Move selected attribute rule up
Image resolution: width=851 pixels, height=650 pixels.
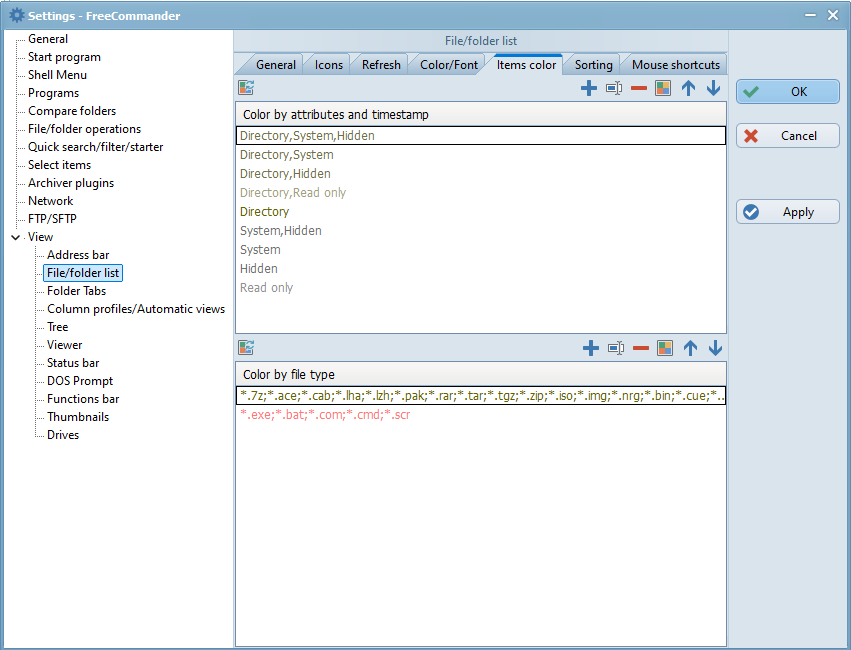point(688,88)
